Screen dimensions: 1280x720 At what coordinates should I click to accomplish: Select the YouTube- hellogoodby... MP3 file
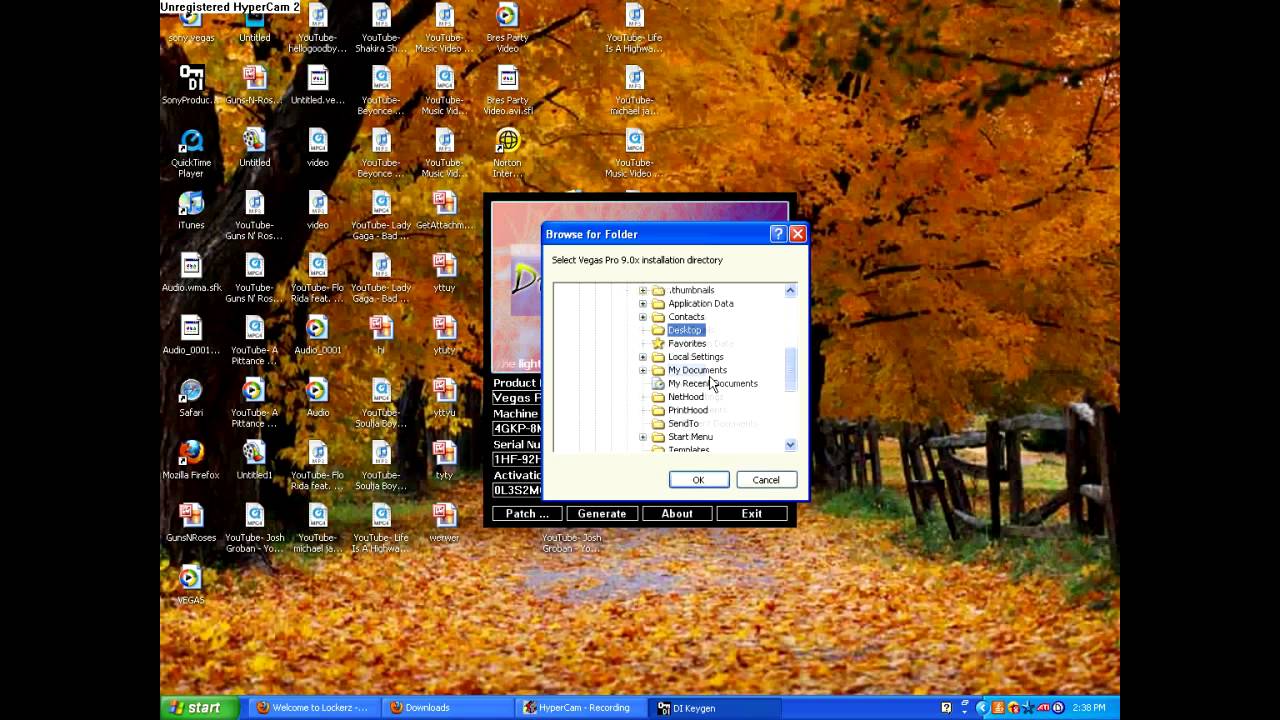pos(318,28)
